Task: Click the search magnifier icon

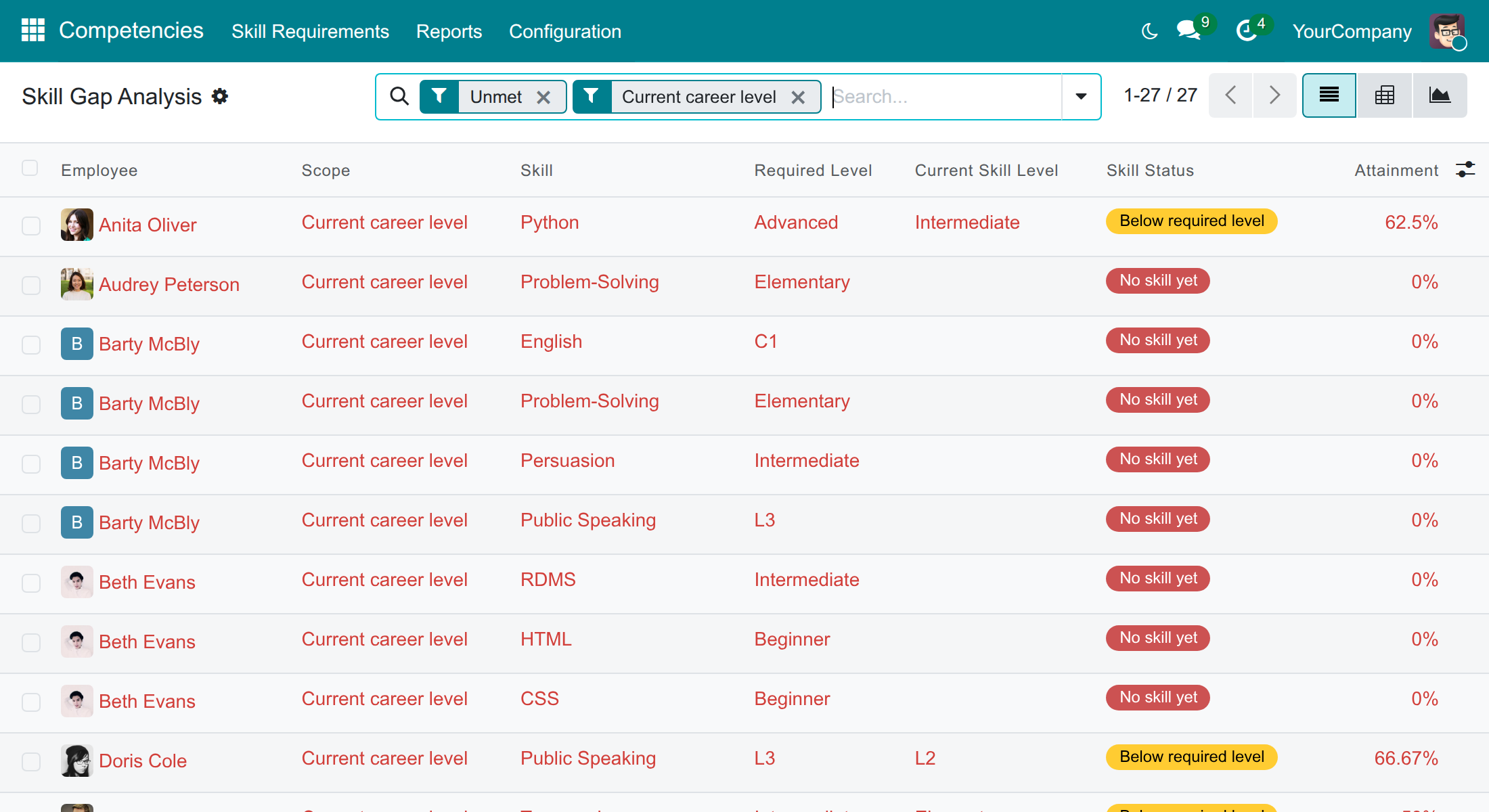Action: [399, 96]
